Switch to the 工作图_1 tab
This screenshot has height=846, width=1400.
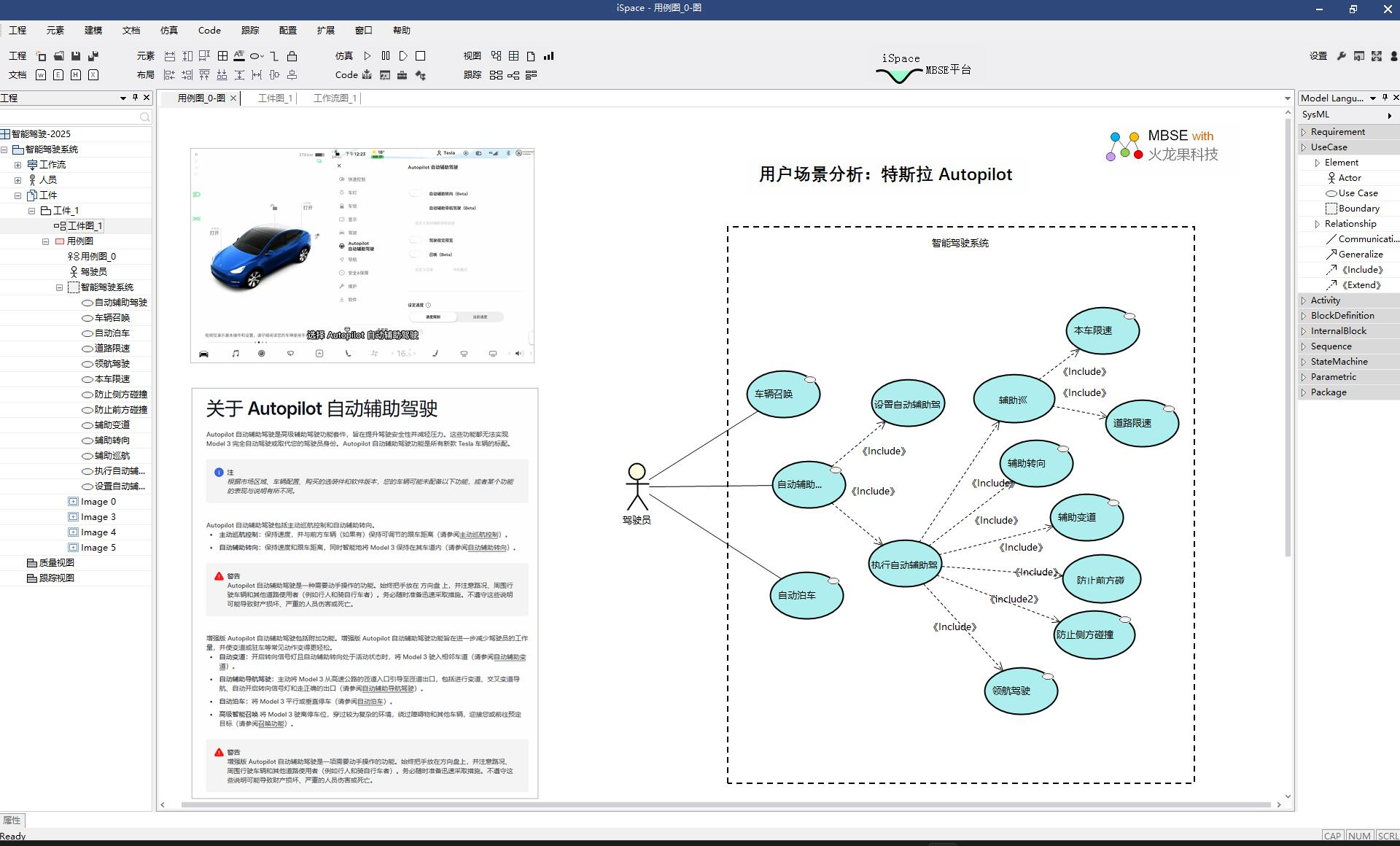[275, 98]
